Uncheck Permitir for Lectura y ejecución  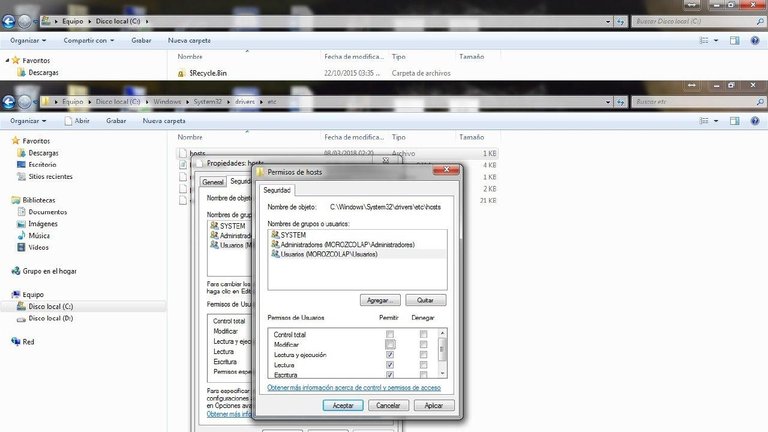[x=390, y=355]
